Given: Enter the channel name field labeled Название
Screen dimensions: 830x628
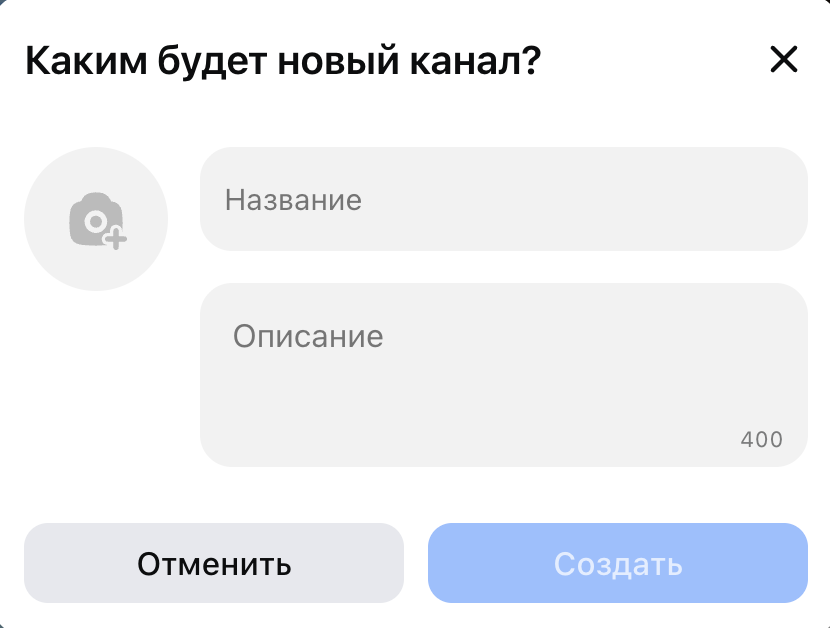Looking at the screenshot, I should [503, 199].
